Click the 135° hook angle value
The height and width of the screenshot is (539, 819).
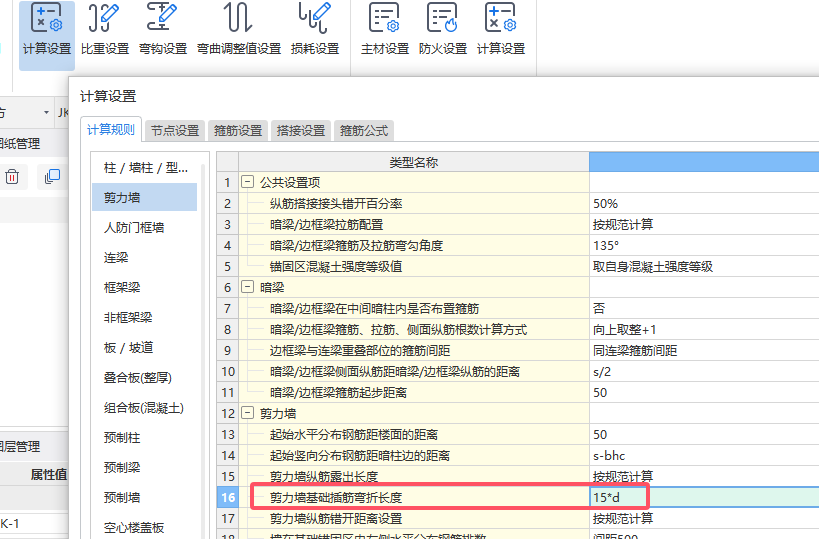(704, 245)
